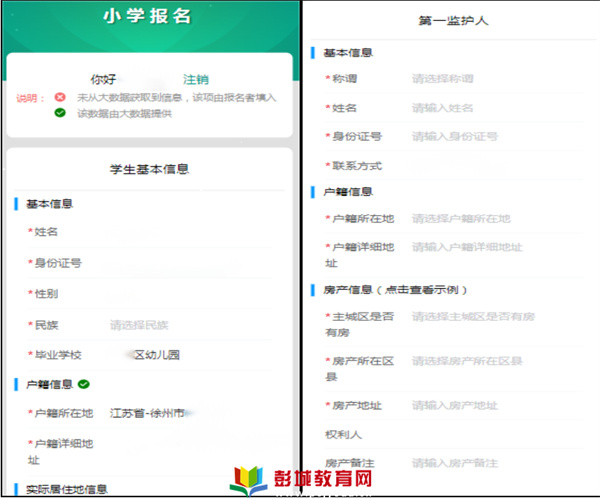Click the student 身份证号 field

pos(150,263)
